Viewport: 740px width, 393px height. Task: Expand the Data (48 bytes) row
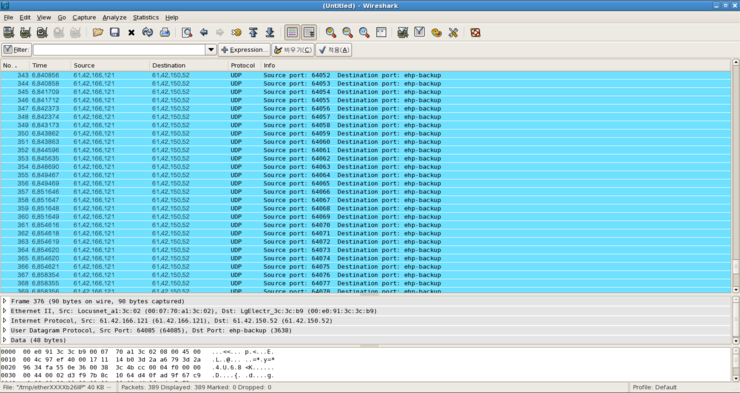(5, 340)
